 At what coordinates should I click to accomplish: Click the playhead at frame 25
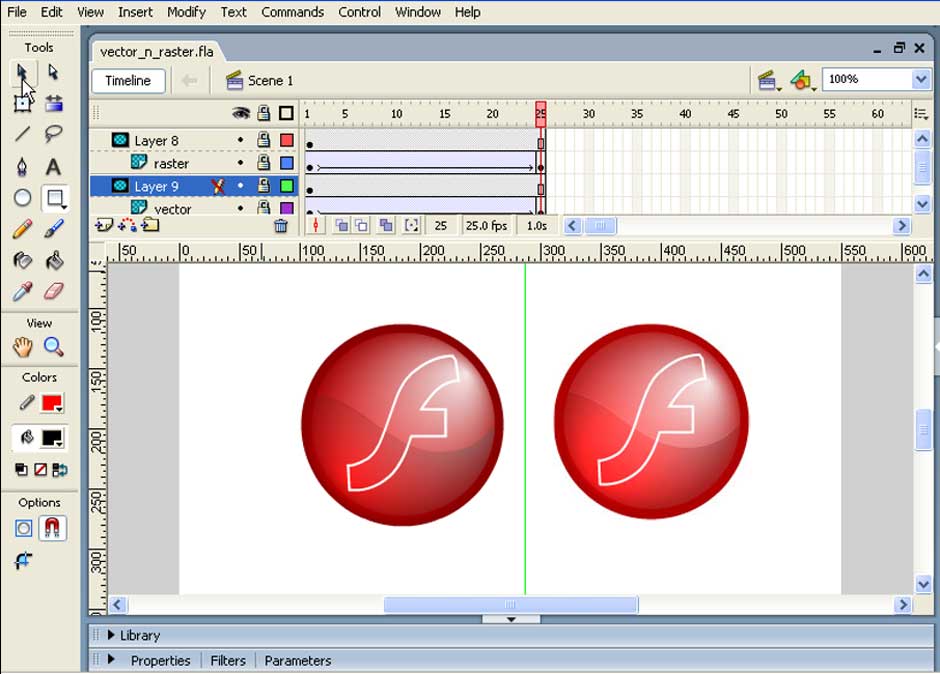541,113
